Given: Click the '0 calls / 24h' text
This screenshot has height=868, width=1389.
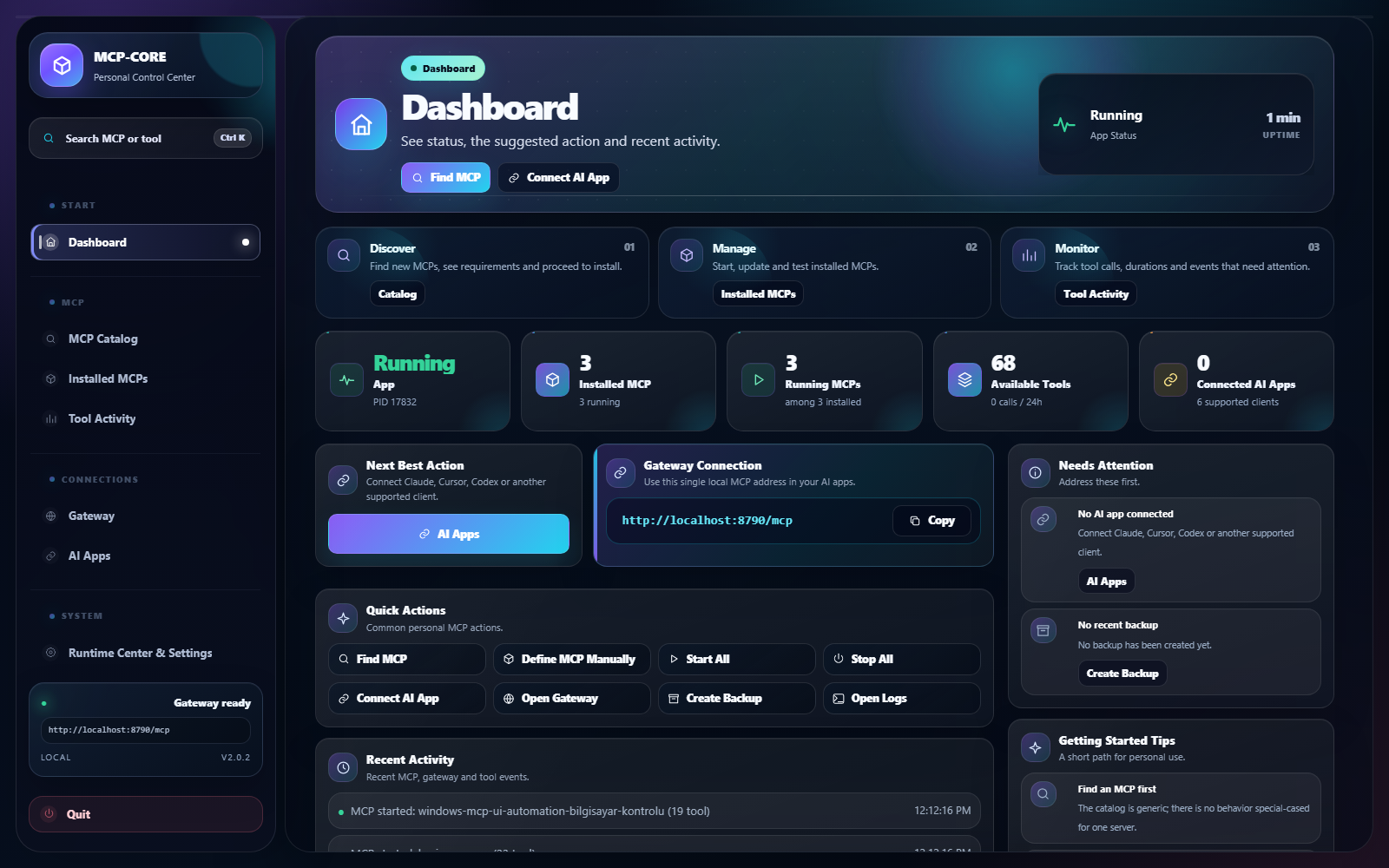Looking at the screenshot, I should pos(1017,402).
